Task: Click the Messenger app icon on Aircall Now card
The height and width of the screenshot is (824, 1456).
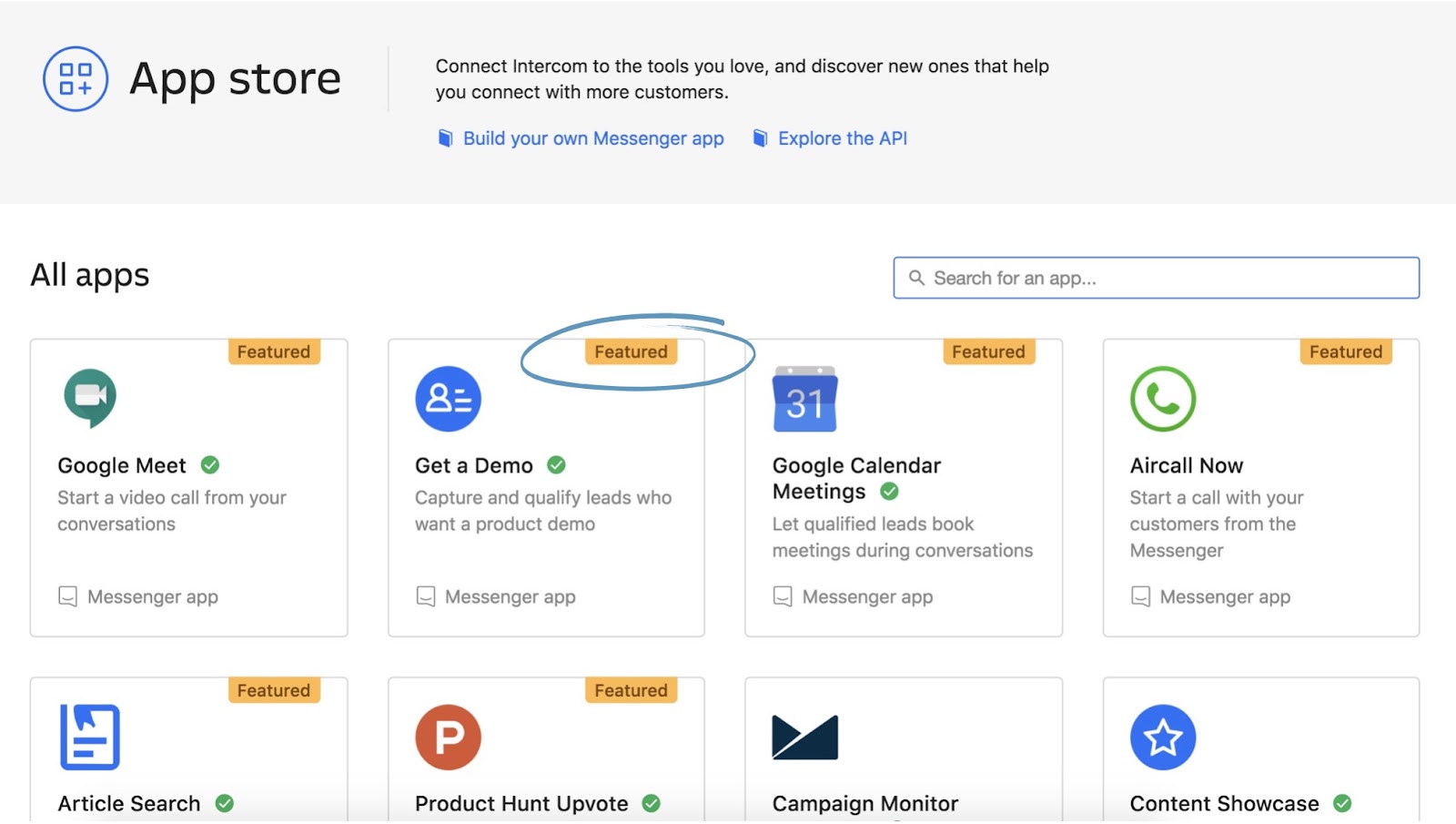Action: (1141, 596)
